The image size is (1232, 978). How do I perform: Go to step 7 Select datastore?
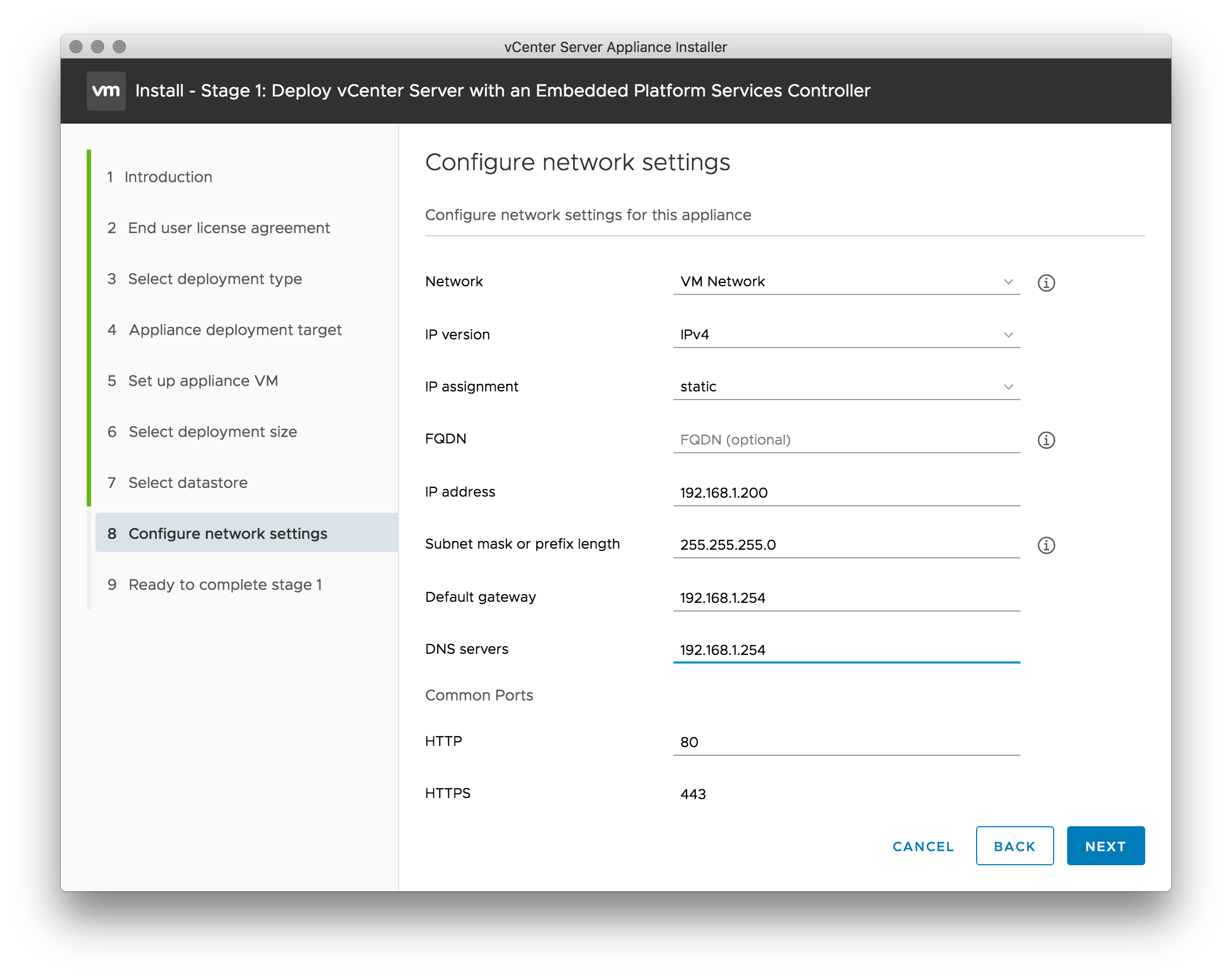[177, 482]
